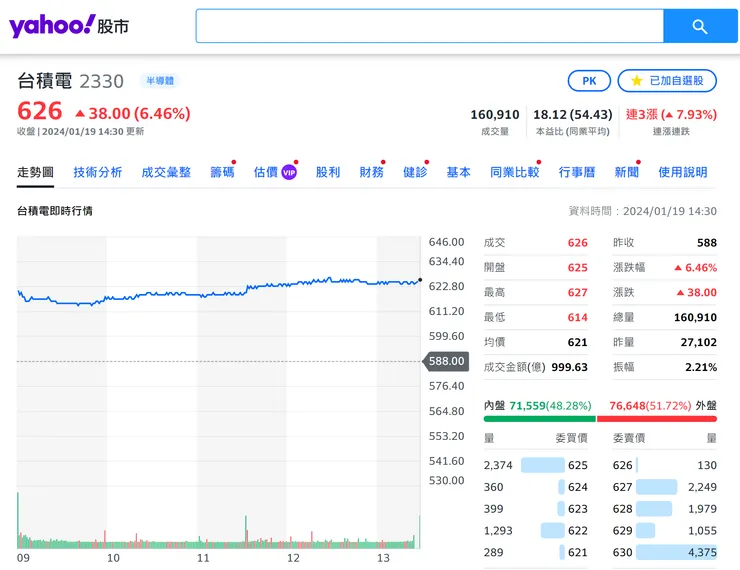Viewport: 740px width, 570px height.
Task: Switch to the 健診 tab
Action: coord(415,172)
